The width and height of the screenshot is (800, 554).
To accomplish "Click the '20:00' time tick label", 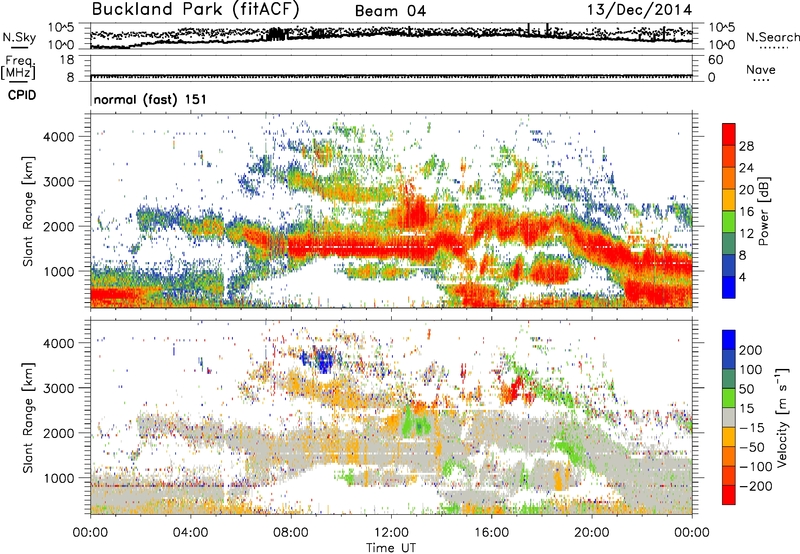I will [x=592, y=533].
